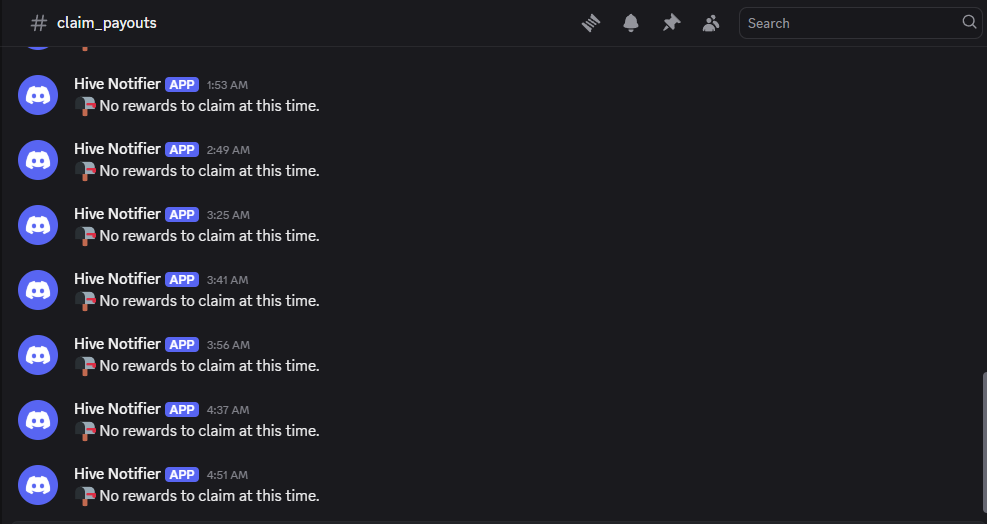Click the mailbox emoji in 3:25 AM message
Screen dimensions: 987x524
coord(85,236)
